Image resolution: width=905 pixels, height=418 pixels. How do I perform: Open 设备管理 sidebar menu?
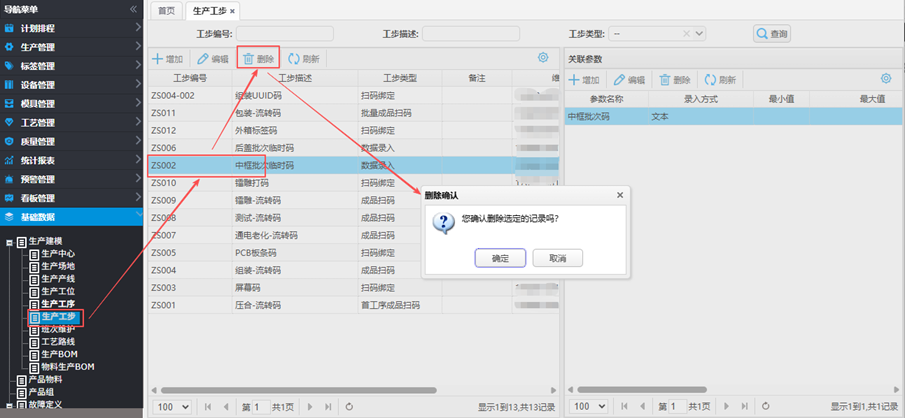pyautogui.click(x=72, y=85)
